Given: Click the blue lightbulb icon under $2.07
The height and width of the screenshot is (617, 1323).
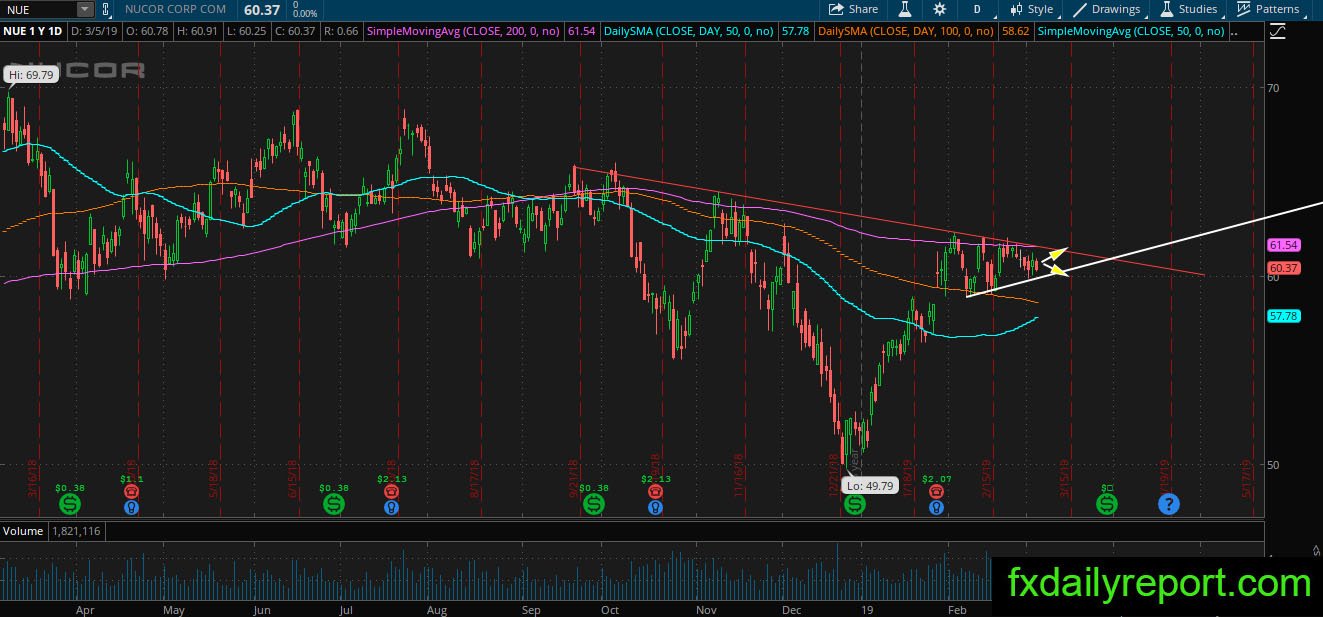Looking at the screenshot, I should tap(935, 508).
